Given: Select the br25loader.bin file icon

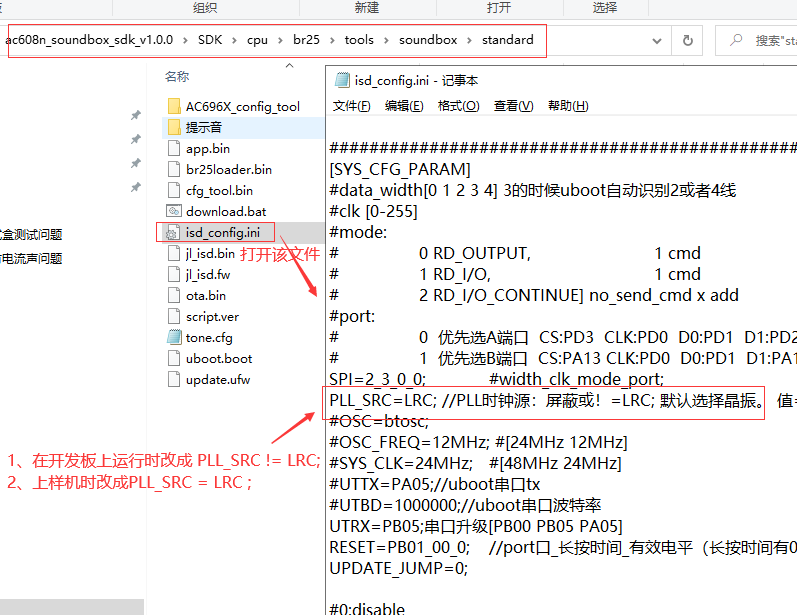Looking at the screenshot, I should 174,169.
